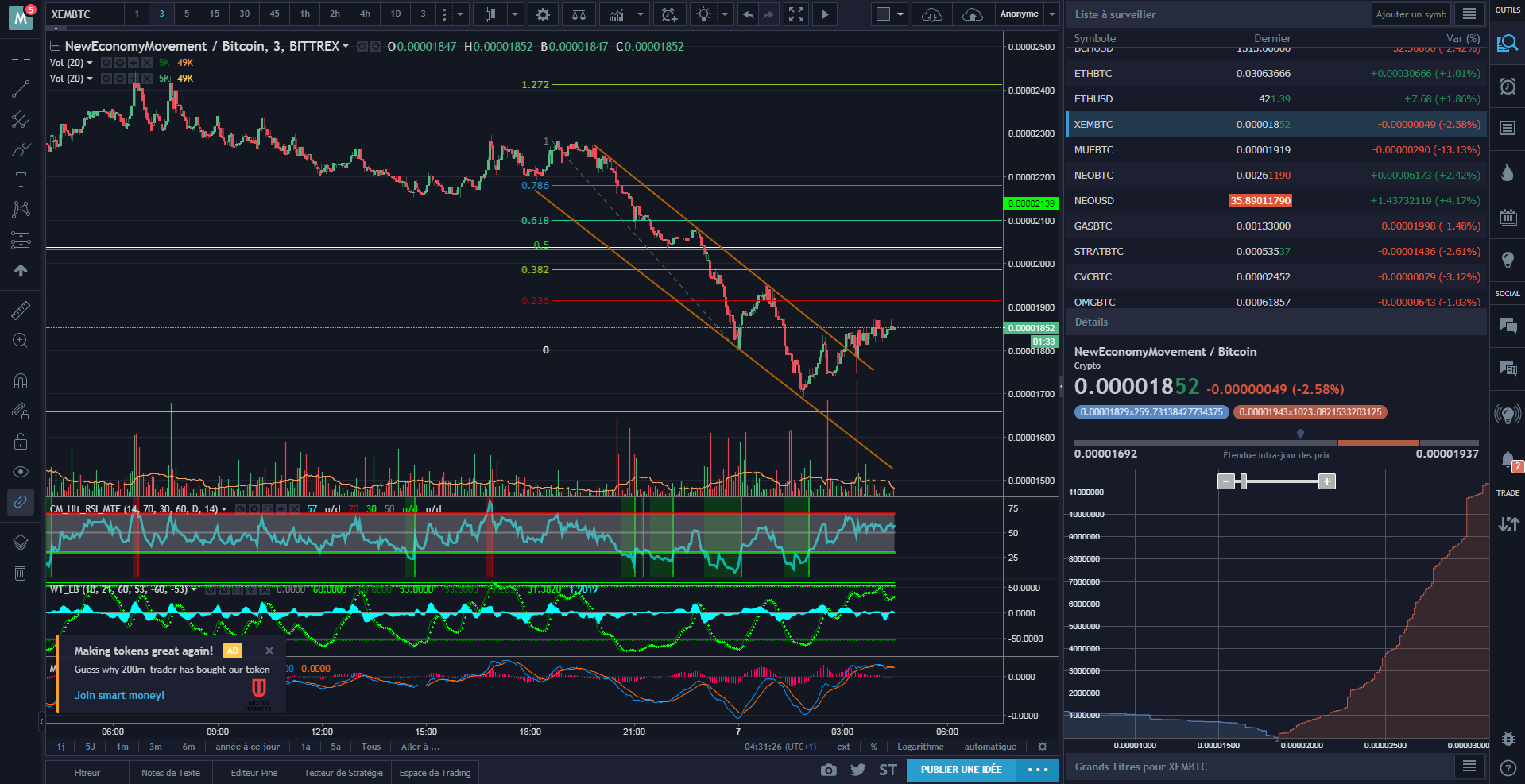Expand the CM_Ult_RSI_MTF indicator dropdown arrow

pos(224,509)
